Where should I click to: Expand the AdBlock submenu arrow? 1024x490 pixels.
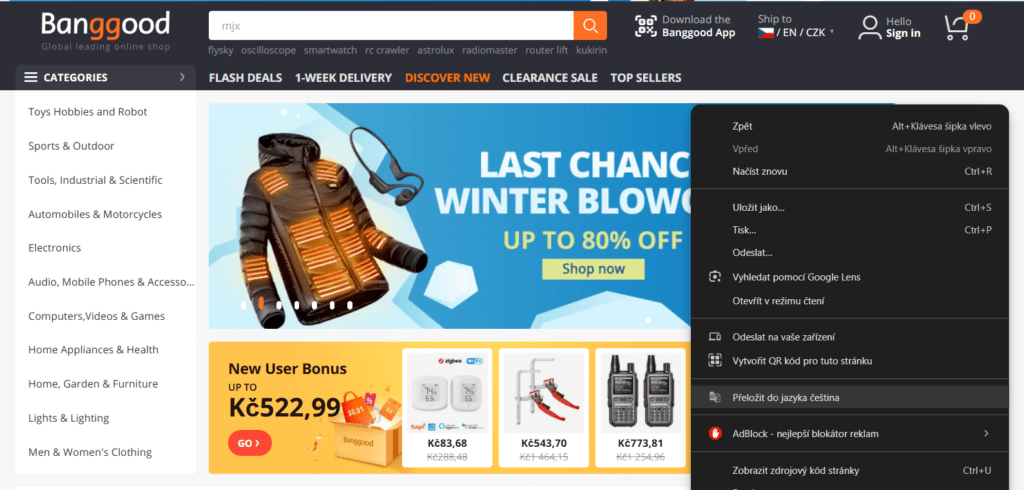tap(986, 433)
